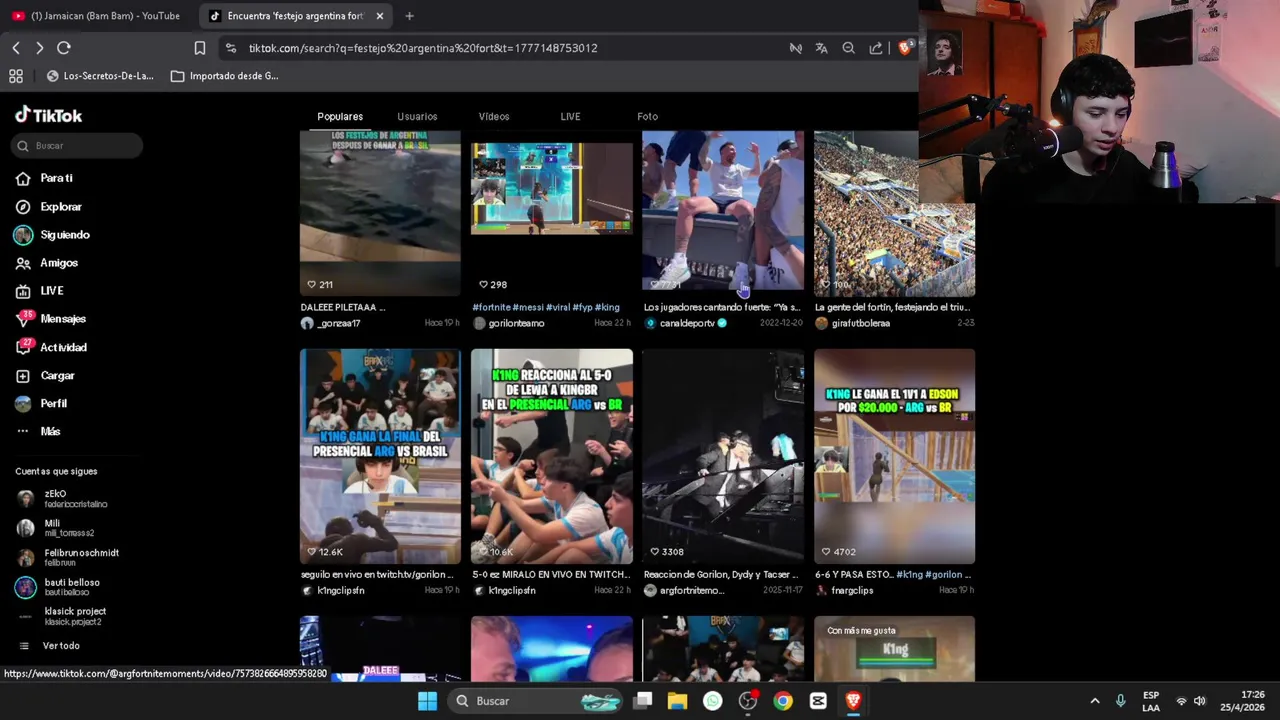
Task: Click #fortnite #messi #viral caption
Action: pyautogui.click(x=546, y=308)
